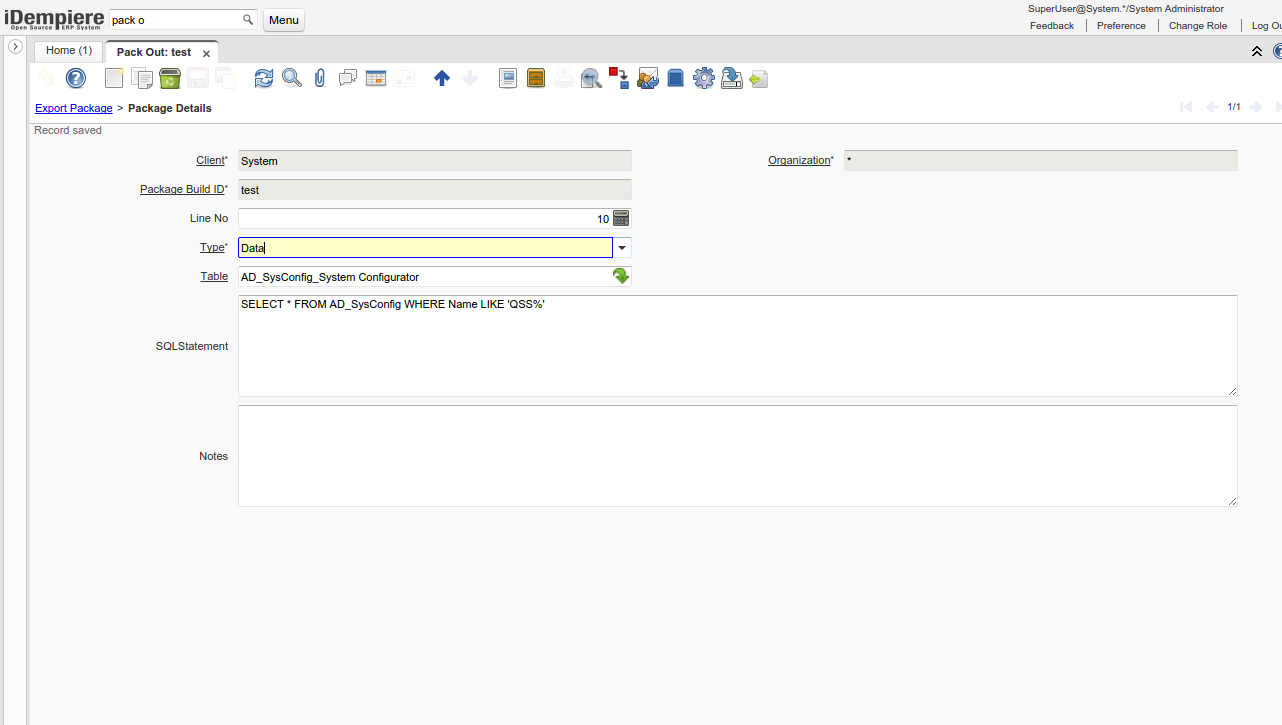Click the Menu button
1282x725 pixels.
(x=284, y=20)
